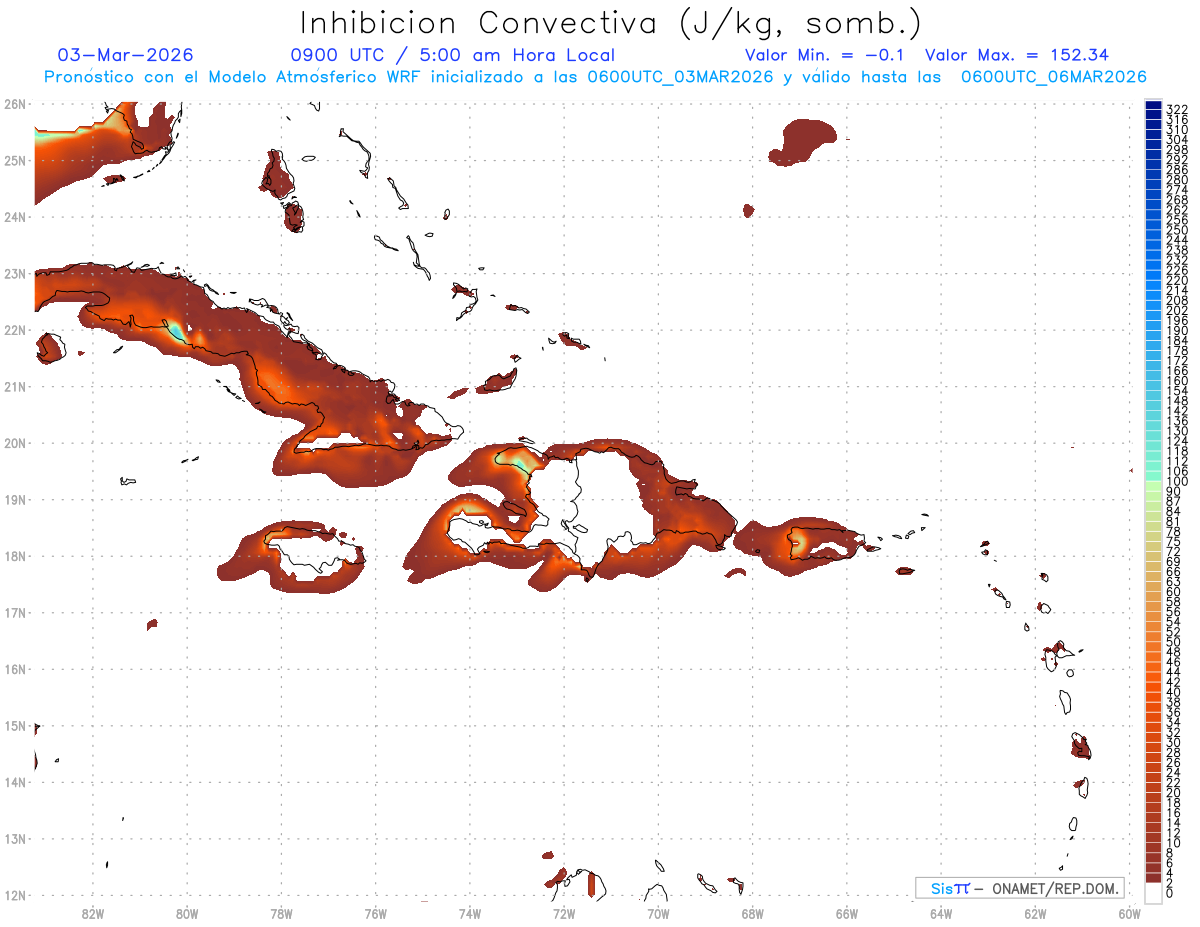The height and width of the screenshot is (927, 1200).
Task: Click the '100' colorbar label
Action: point(1176,481)
